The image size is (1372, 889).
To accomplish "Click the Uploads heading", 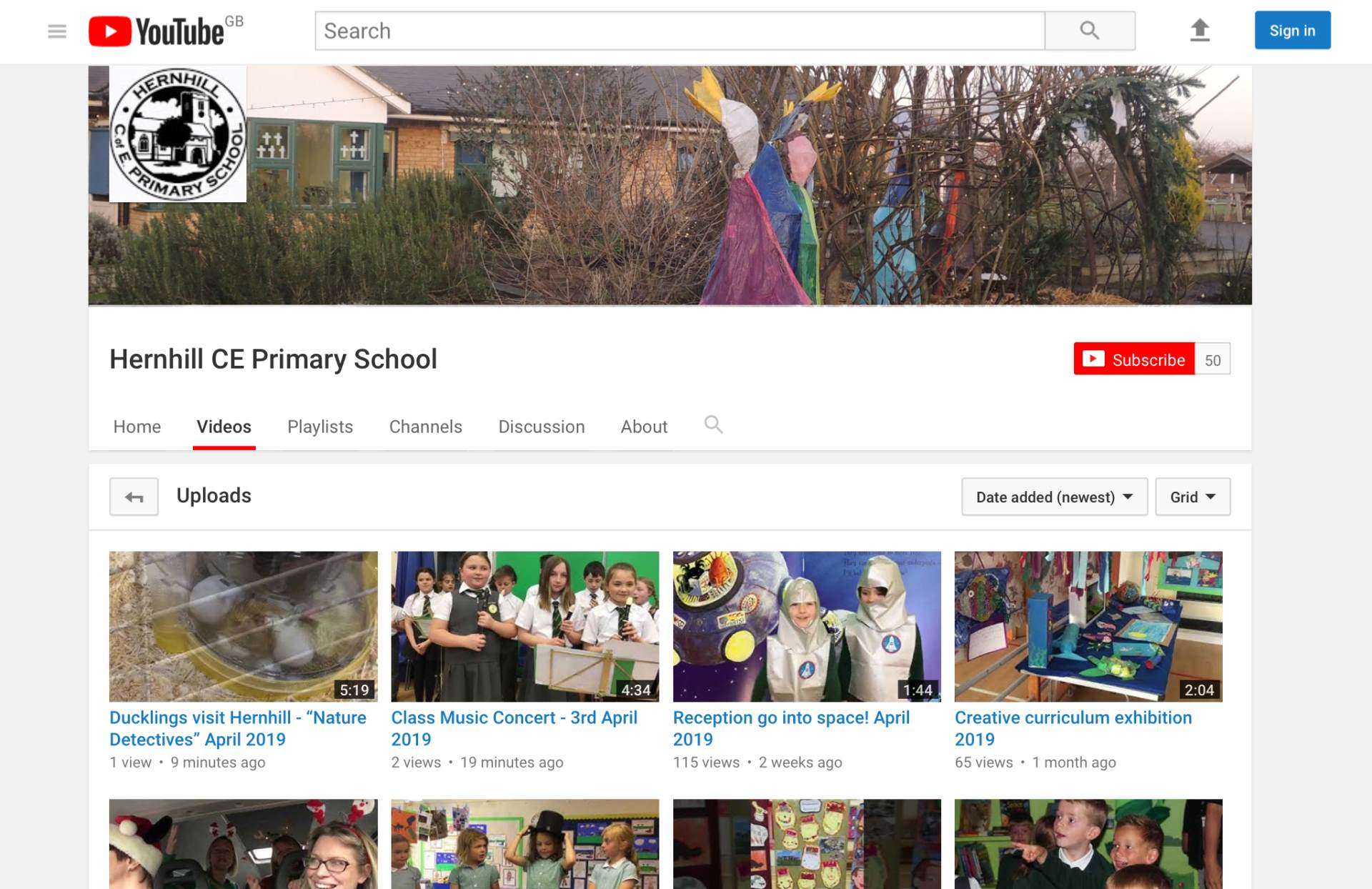I will 214,495.
